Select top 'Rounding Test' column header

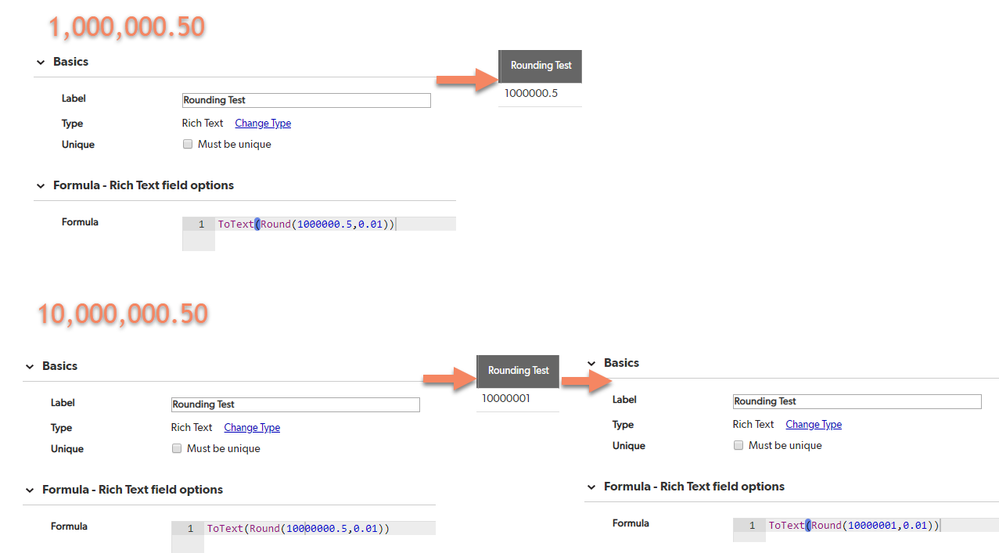pos(540,66)
